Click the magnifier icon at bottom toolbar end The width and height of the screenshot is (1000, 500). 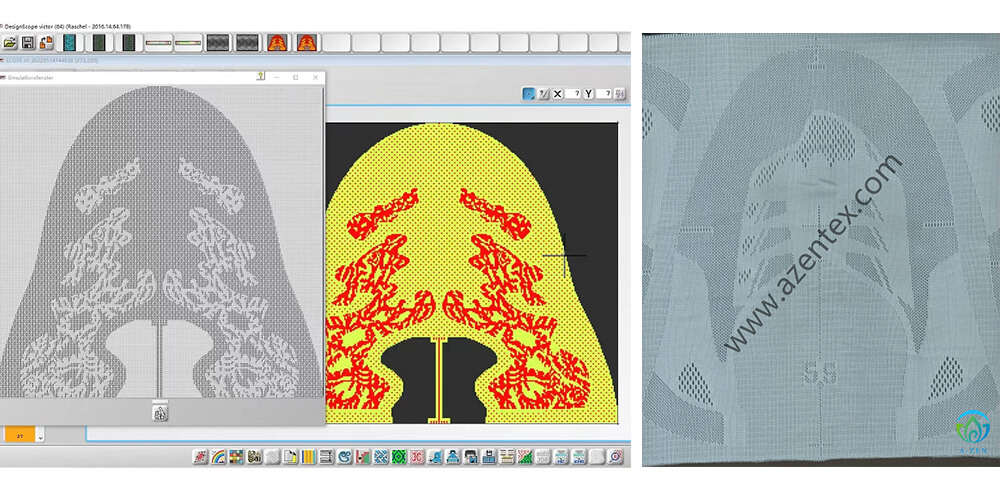click(x=616, y=457)
